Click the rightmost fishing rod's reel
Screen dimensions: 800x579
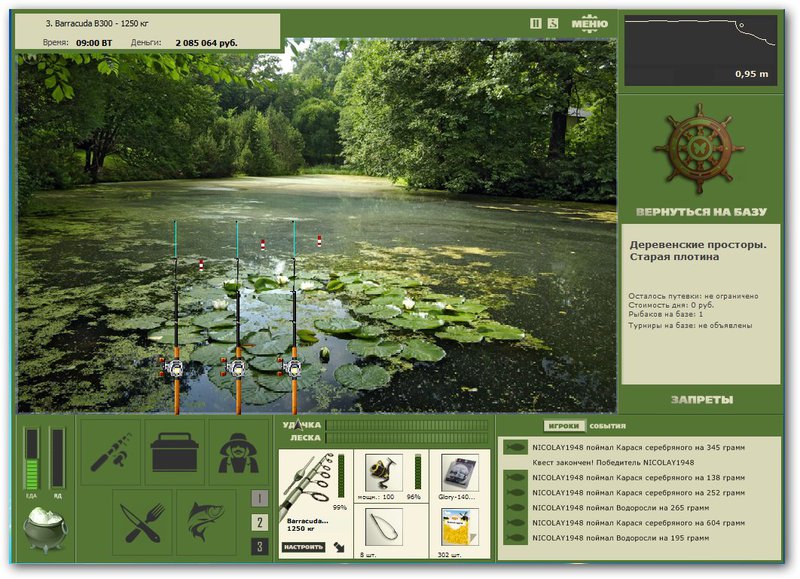point(292,367)
